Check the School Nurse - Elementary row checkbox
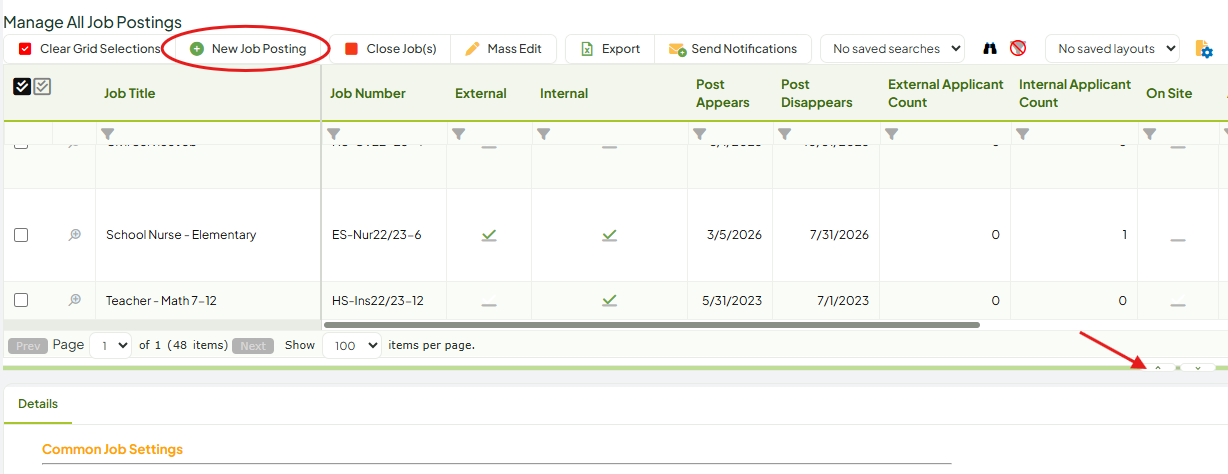 coord(21,235)
